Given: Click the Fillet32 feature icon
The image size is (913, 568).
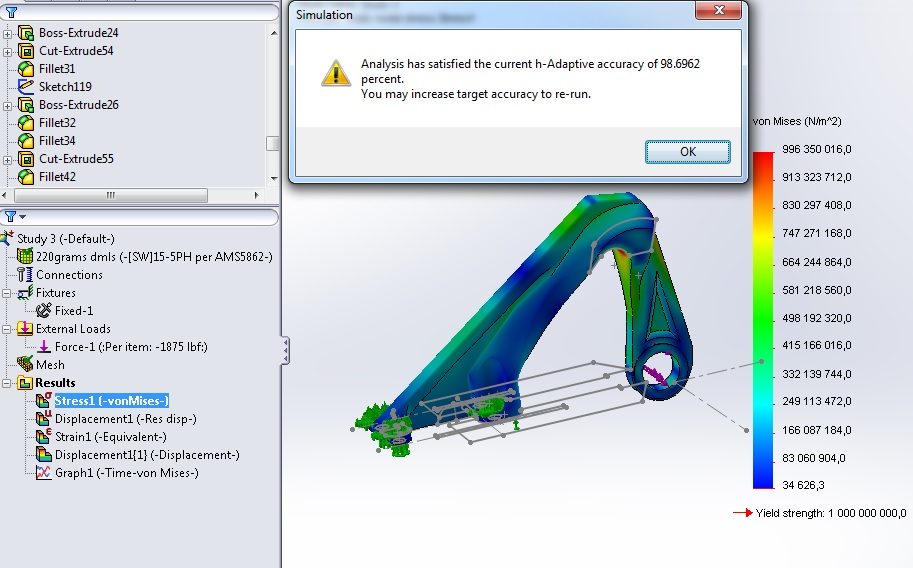Looking at the screenshot, I should point(26,123).
